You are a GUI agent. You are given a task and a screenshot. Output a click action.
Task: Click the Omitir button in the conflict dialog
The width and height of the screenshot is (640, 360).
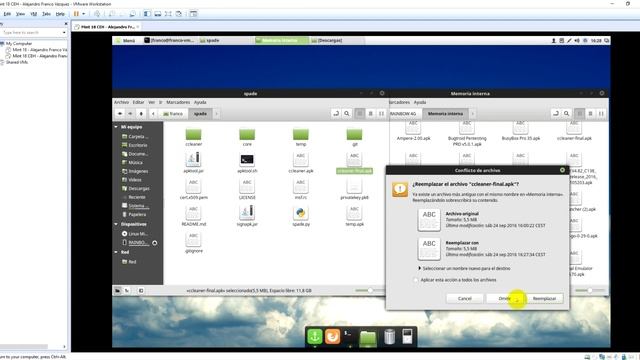tap(505, 298)
